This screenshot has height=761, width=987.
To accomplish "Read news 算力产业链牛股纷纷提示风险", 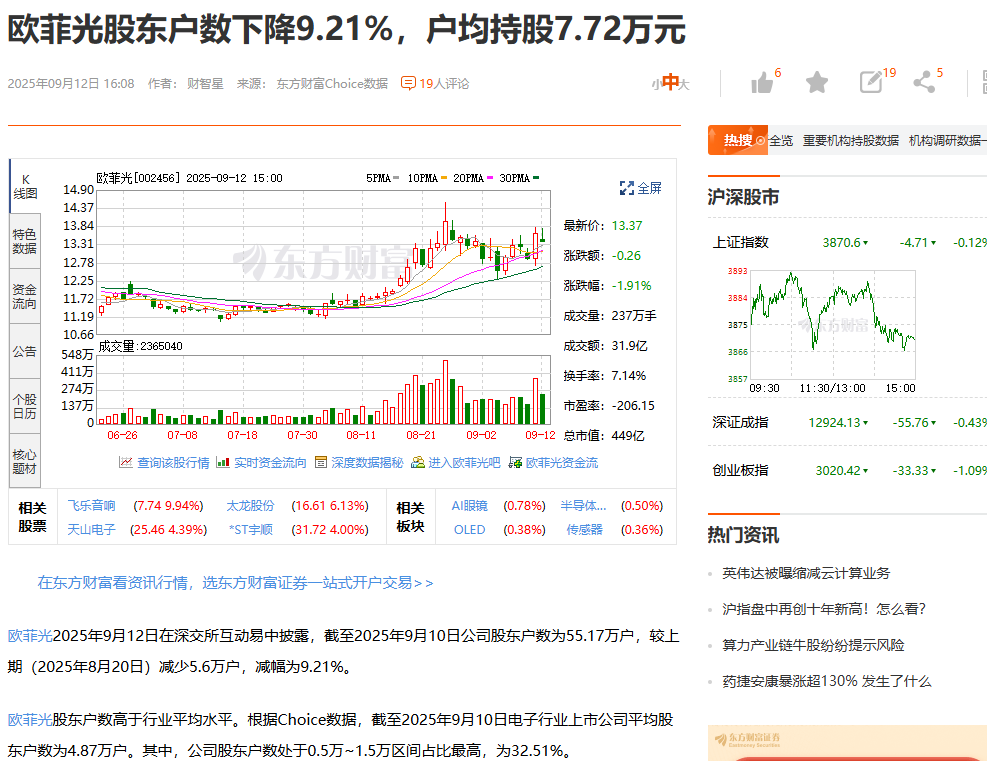I will click(x=813, y=645).
